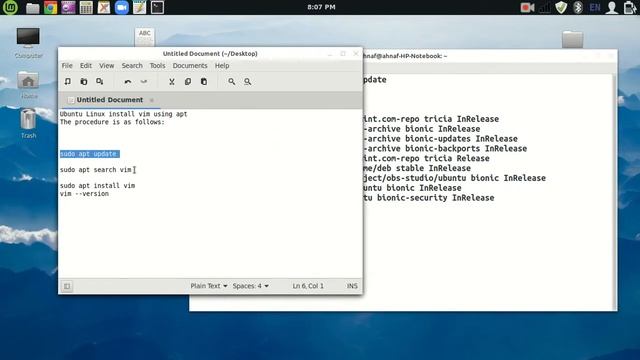Viewport: 640px width, 360px height.
Task: Open the Tools menu
Action: (157, 66)
